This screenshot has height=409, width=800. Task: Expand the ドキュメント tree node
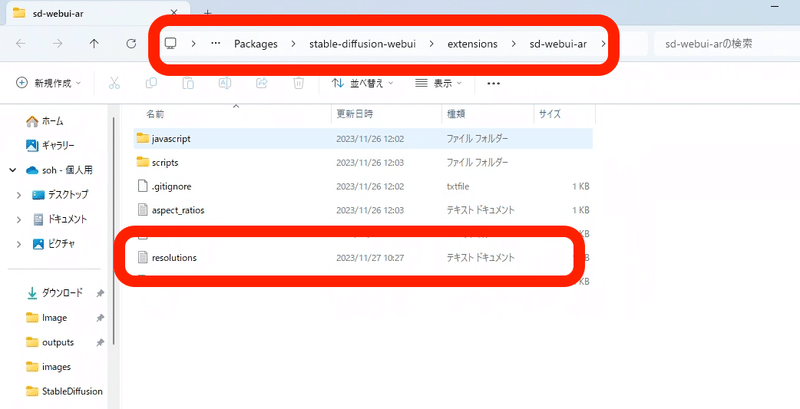click(19, 220)
